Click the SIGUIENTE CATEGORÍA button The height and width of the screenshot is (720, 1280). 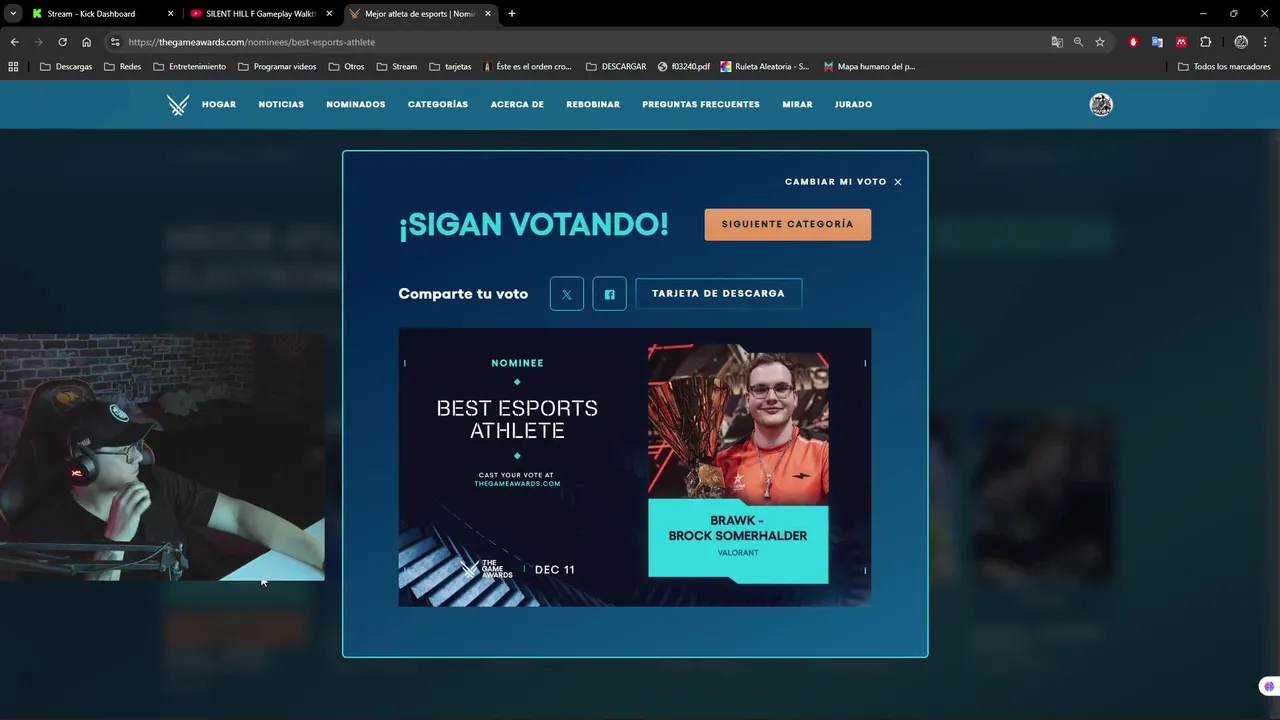tap(788, 224)
